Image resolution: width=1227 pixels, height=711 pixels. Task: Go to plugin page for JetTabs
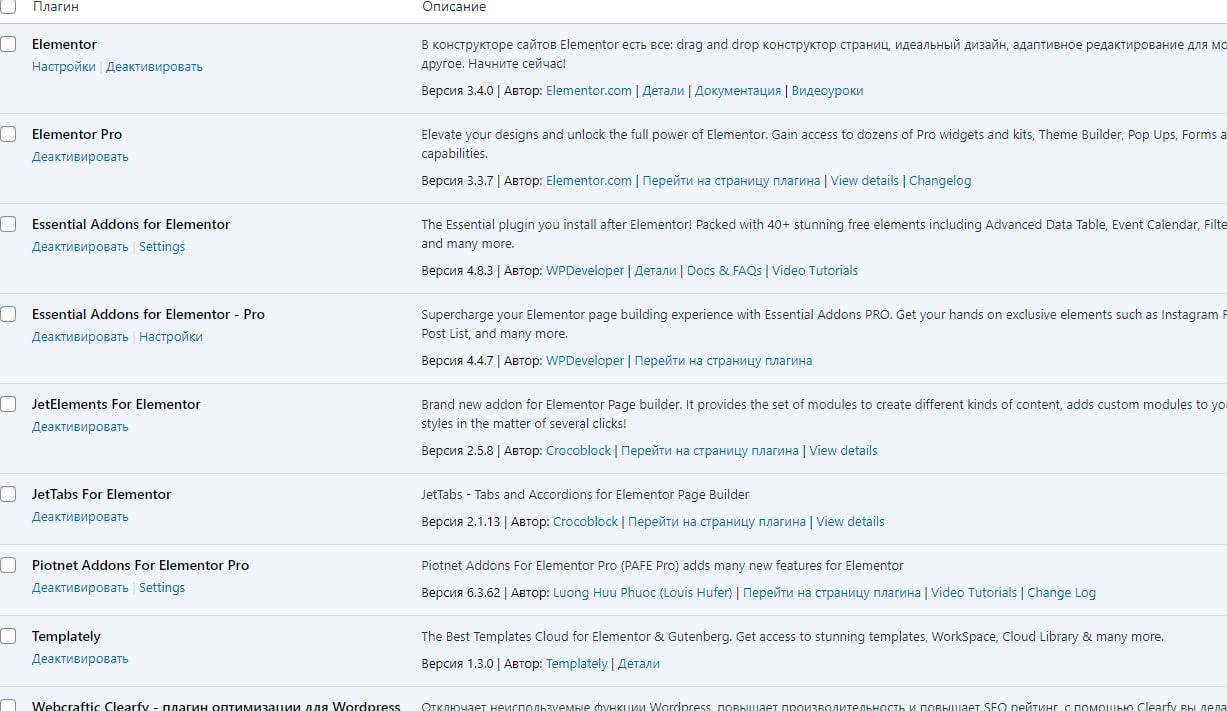point(717,522)
